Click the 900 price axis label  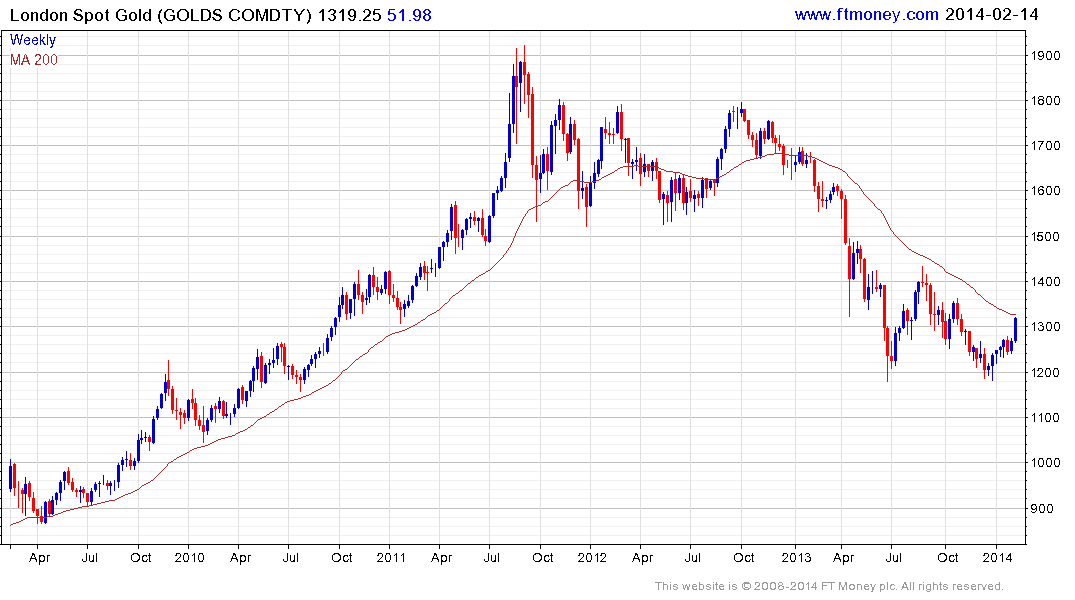click(x=1041, y=509)
